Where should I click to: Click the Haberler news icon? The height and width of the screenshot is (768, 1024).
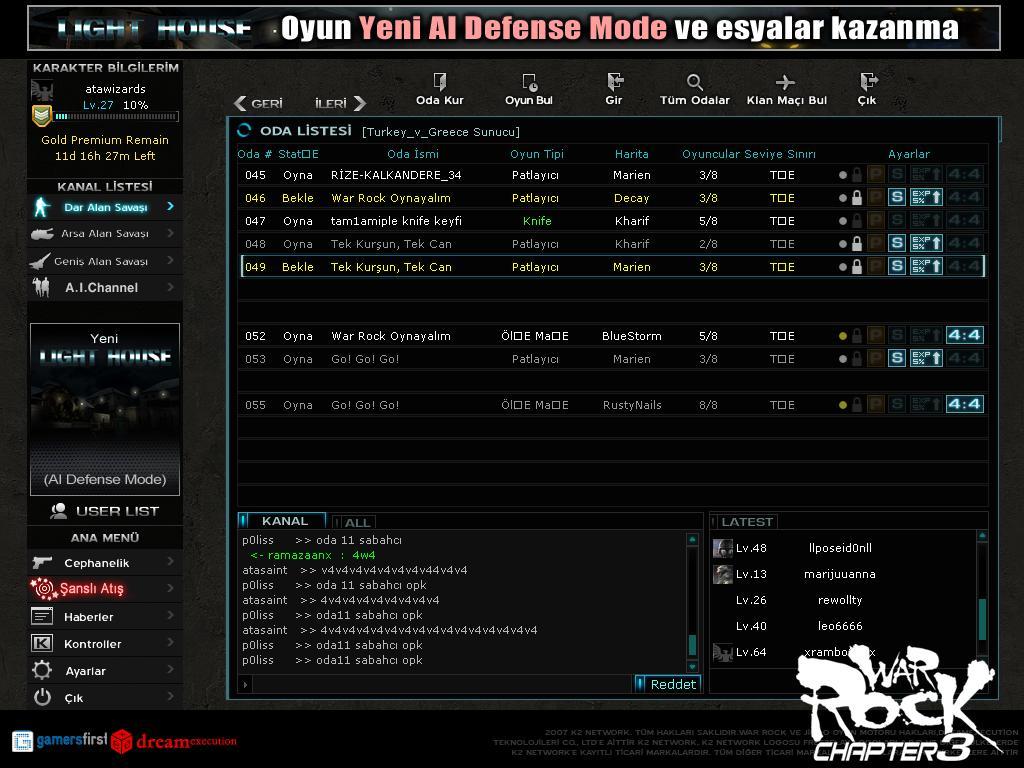(42, 616)
